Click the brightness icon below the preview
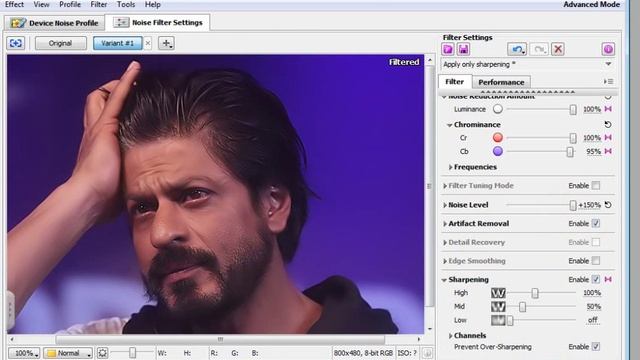 coord(102,353)
